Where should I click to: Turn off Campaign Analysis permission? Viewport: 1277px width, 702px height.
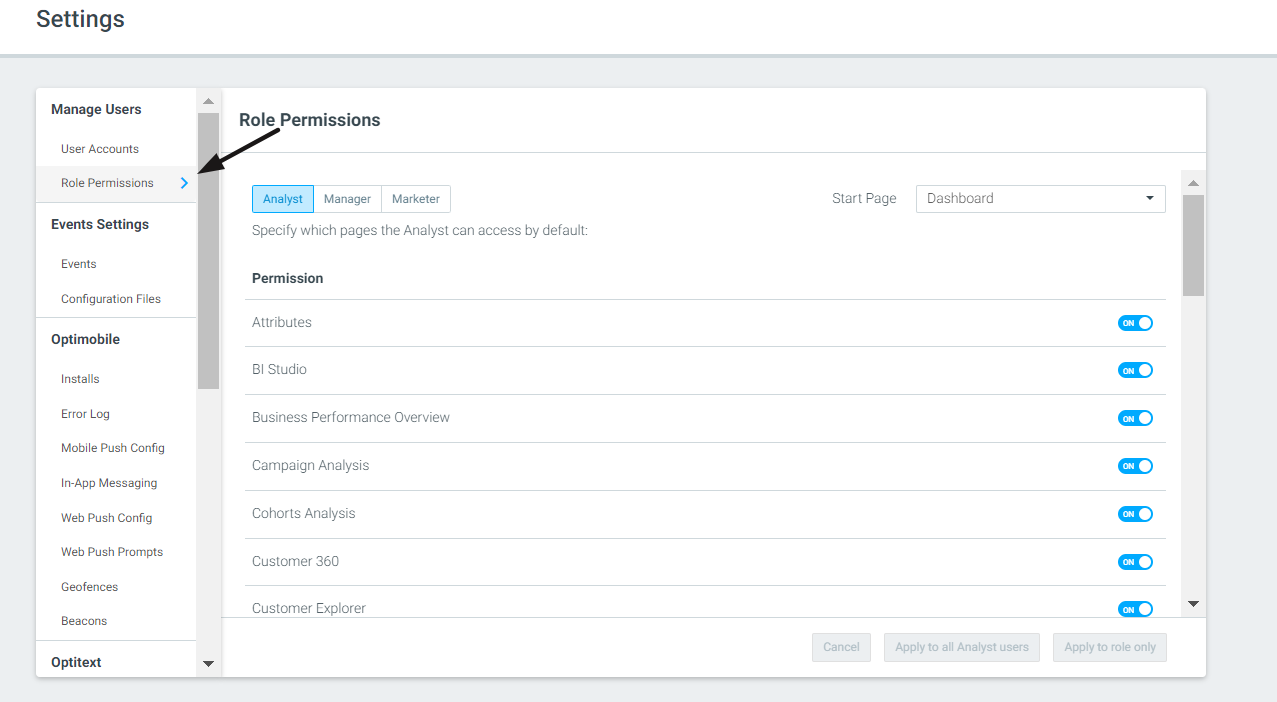click(1135, 466)
